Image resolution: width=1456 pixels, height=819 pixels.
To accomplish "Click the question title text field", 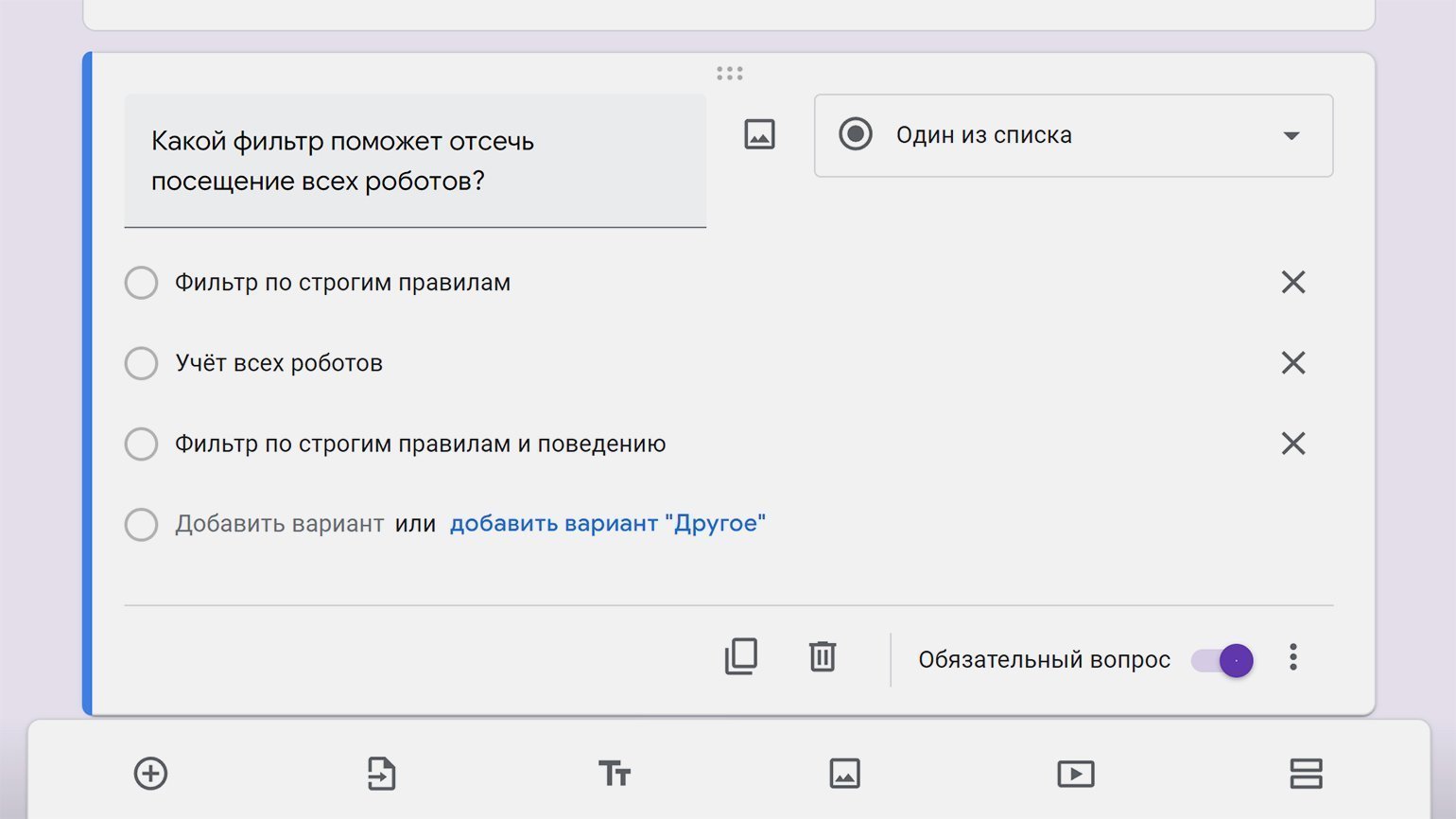I will [415, 161].
